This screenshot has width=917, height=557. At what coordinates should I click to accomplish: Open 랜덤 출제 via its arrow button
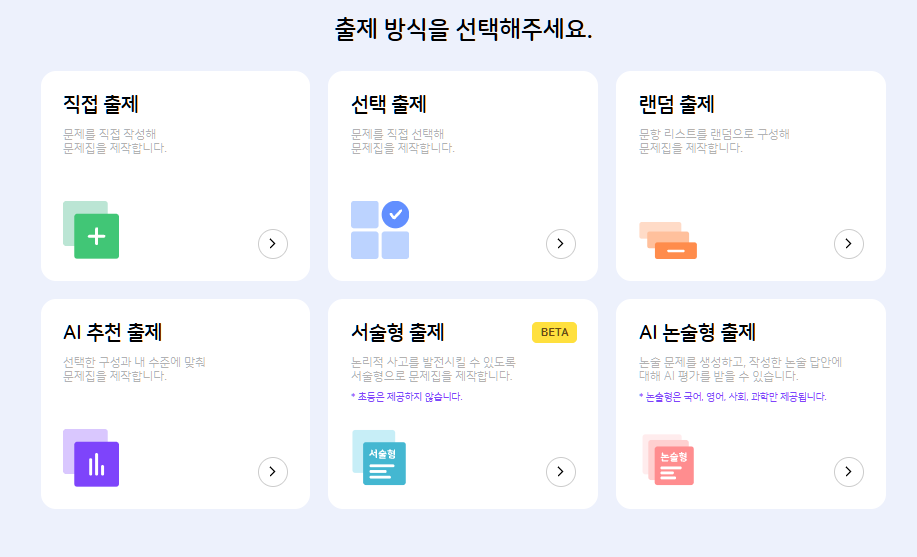point(848,243)
